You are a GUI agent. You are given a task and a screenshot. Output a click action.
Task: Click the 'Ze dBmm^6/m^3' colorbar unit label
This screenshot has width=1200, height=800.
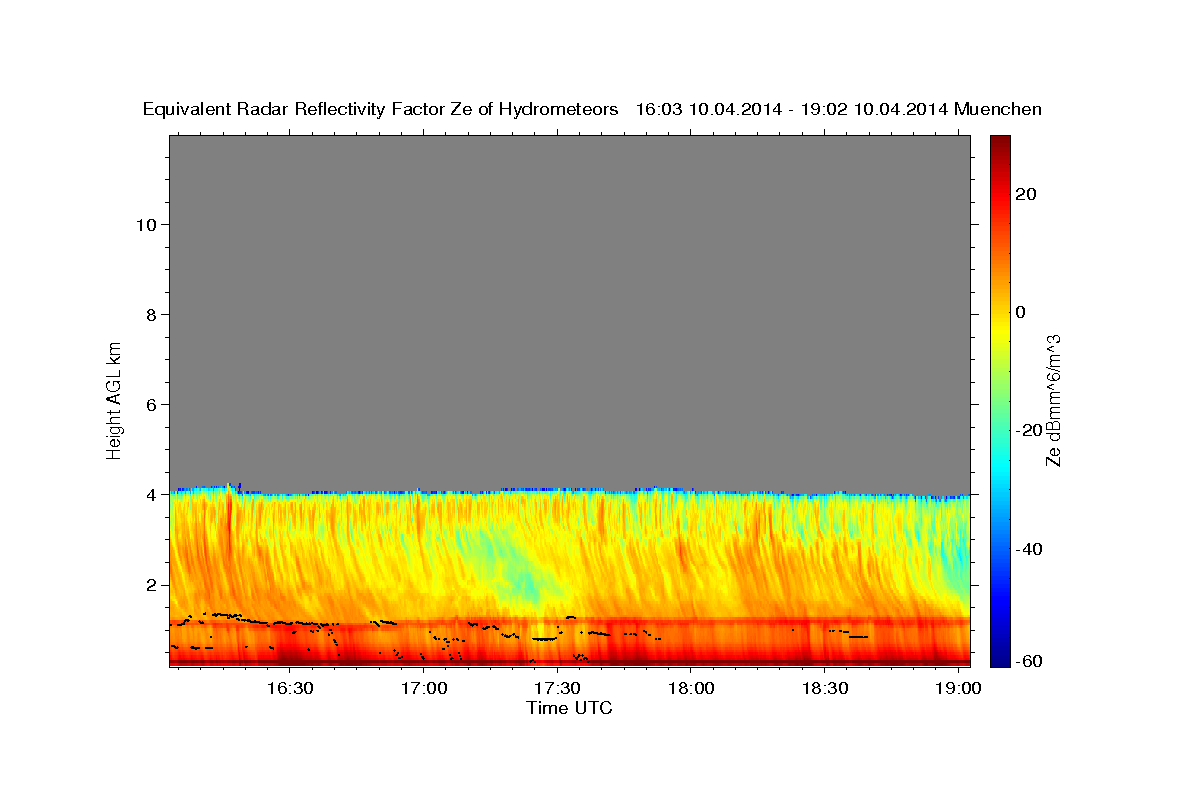[1053, 400]
